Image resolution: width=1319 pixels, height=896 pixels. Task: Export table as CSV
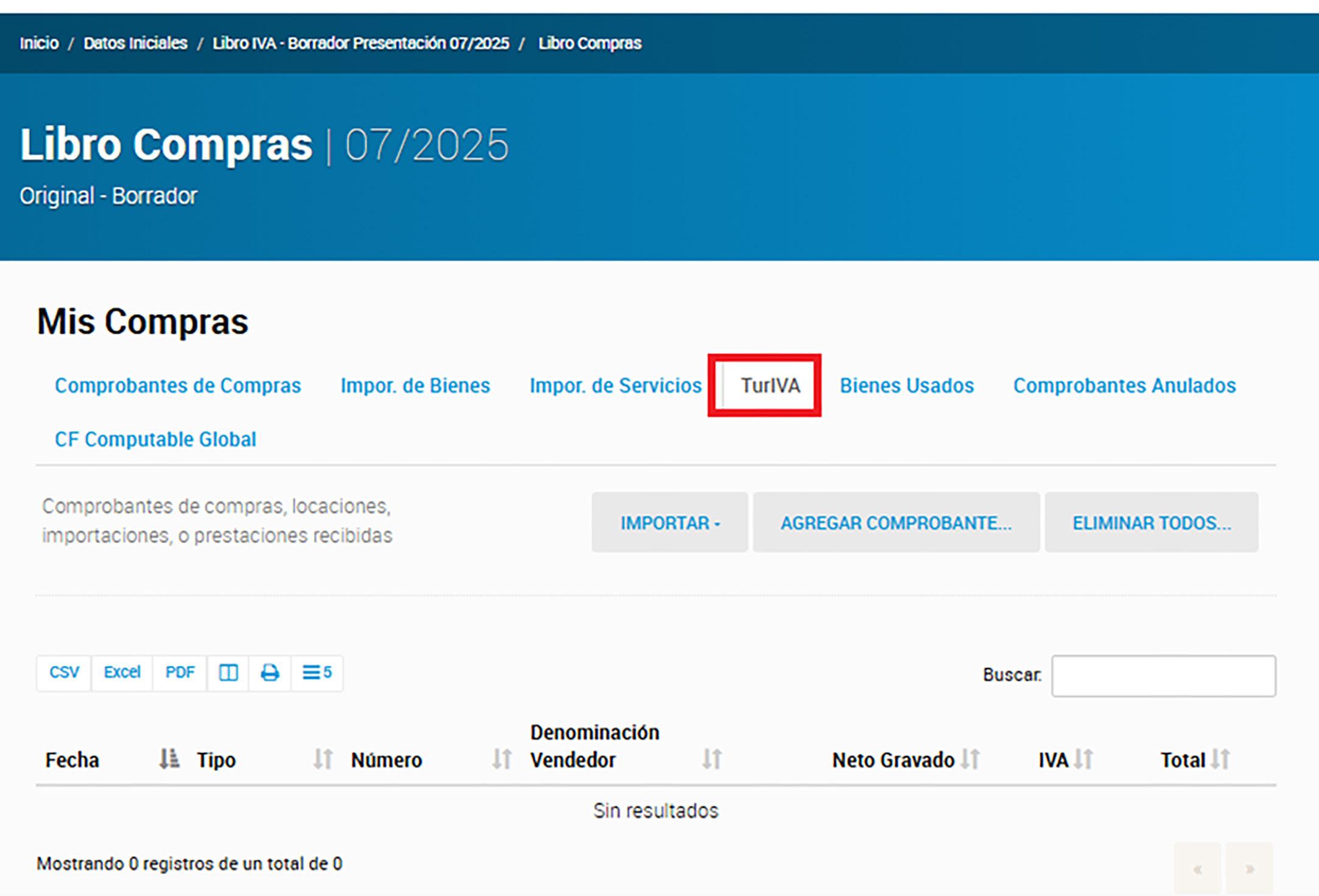[64, 673]
